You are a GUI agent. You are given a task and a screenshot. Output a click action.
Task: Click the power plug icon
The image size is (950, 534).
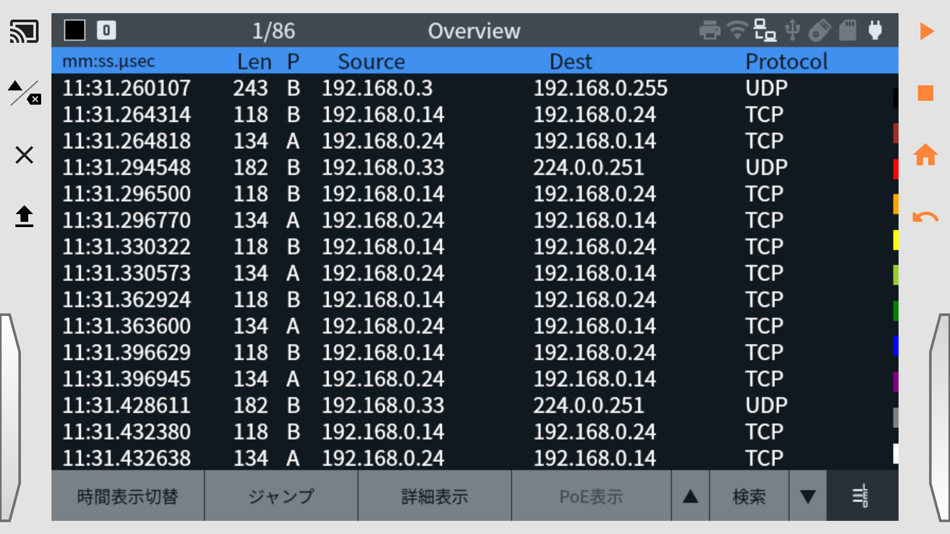[x=875, y=30]
